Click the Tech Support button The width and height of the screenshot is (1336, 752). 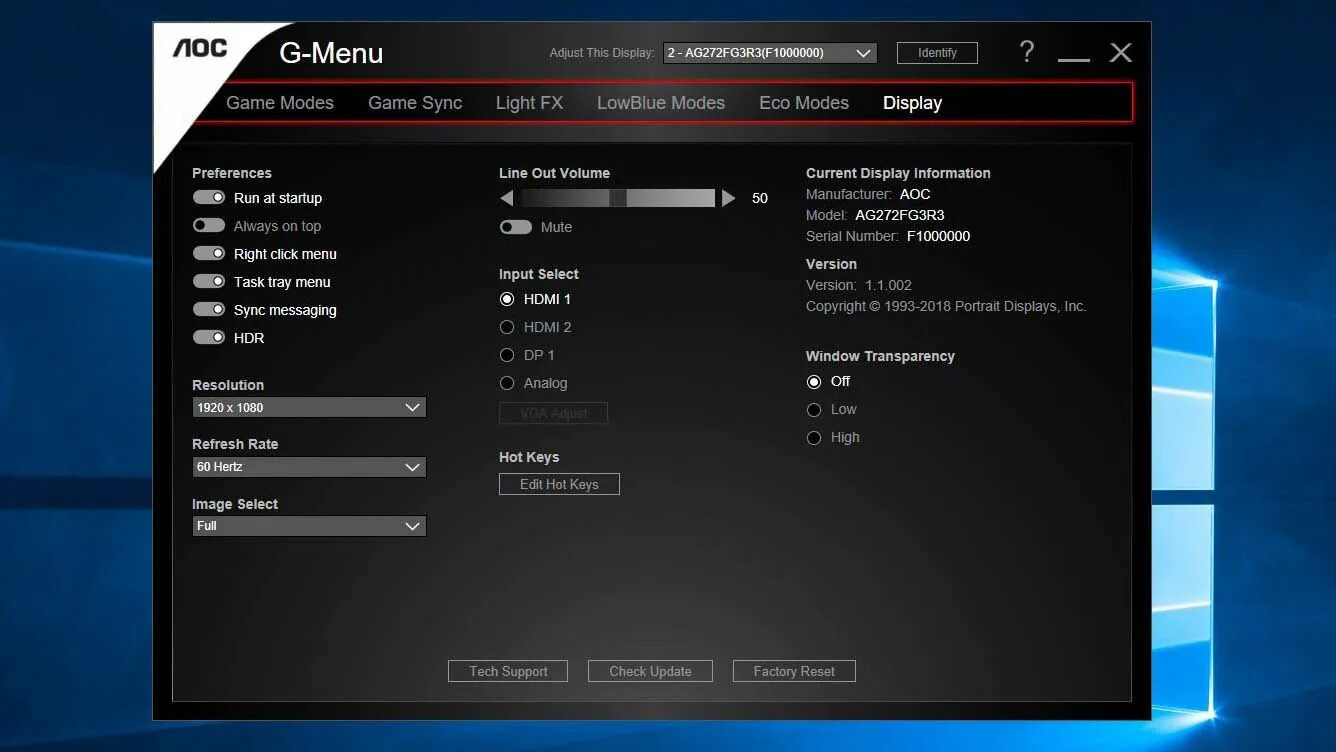click(x=508, y=671)
